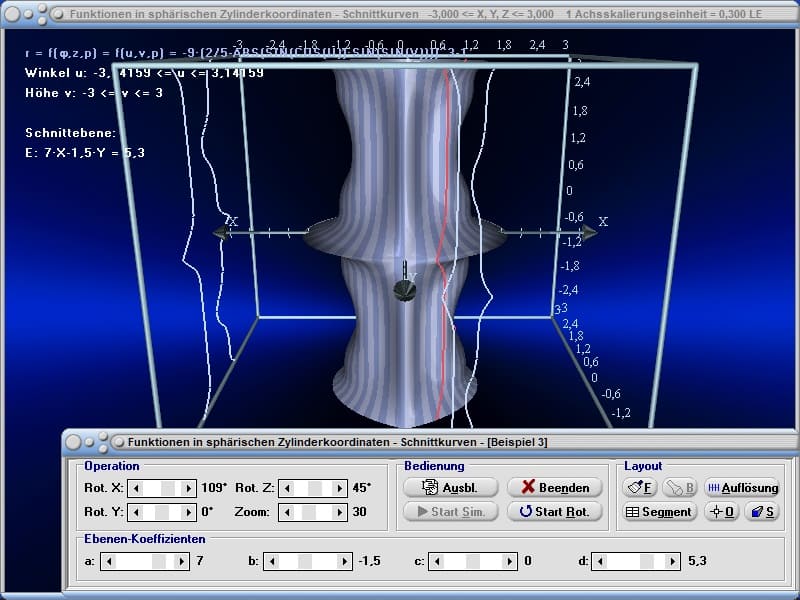Click the right X axis label in plot
Image resolution: width=800 pixels, height=600 pixels.
[x=603, y=221]
